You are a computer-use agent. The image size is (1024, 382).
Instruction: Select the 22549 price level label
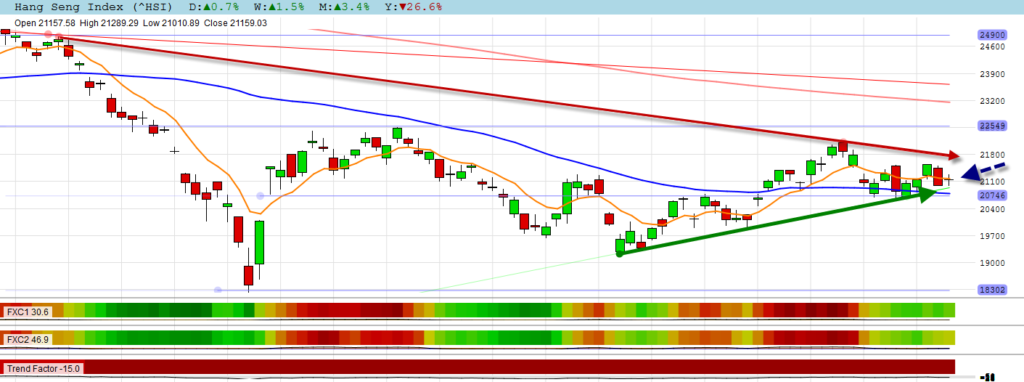pos(991,125)
